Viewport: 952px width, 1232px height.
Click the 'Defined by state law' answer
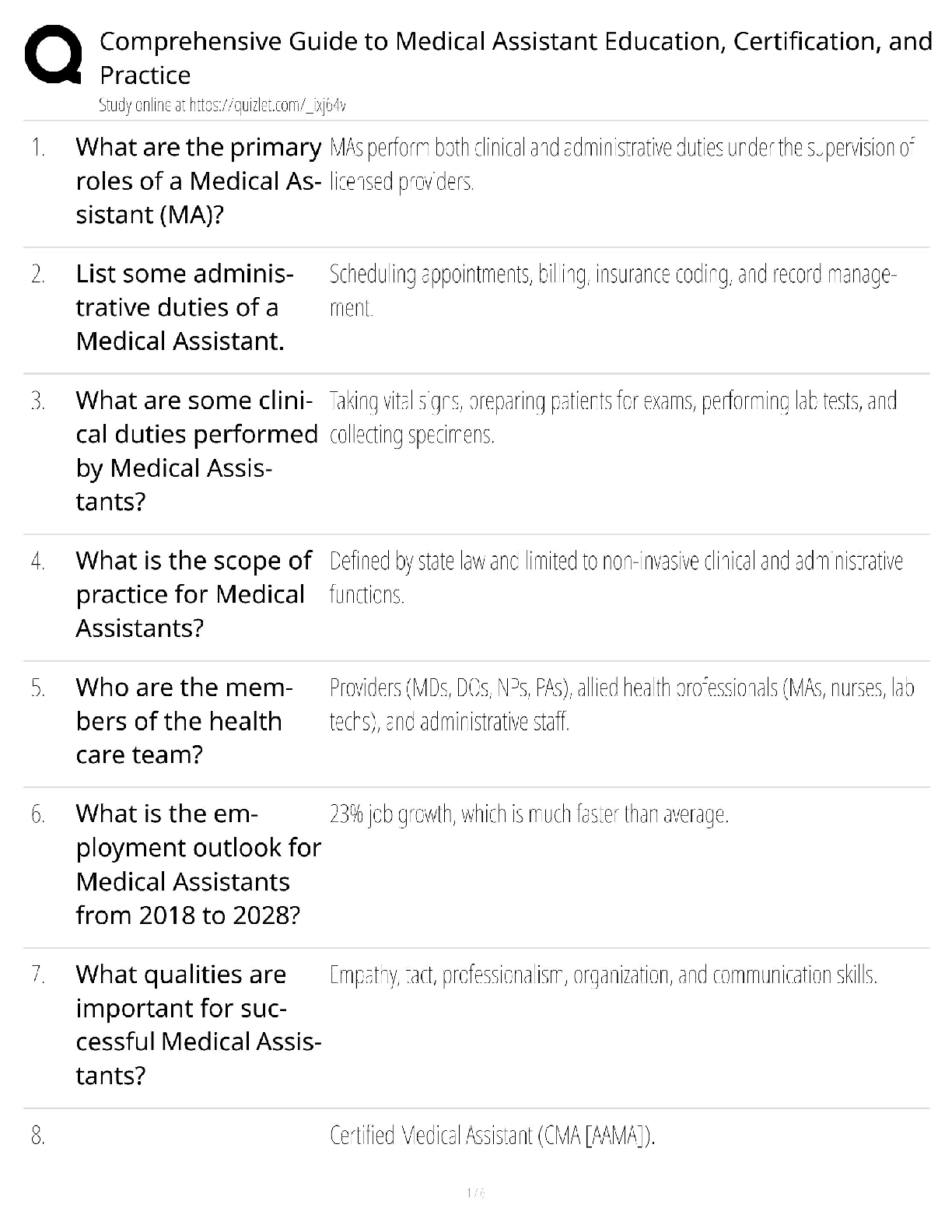click(616, 577)
